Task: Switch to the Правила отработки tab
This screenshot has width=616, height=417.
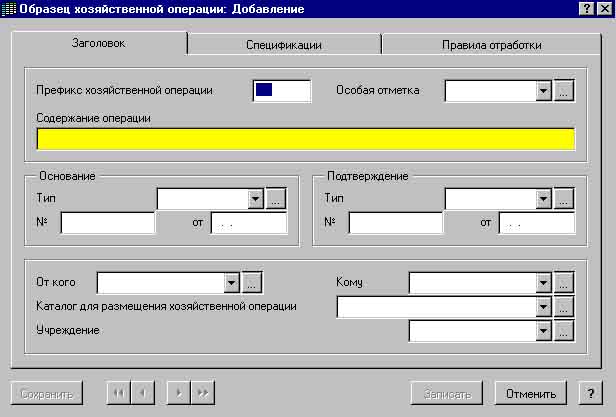Action: [x=491, y=45]
